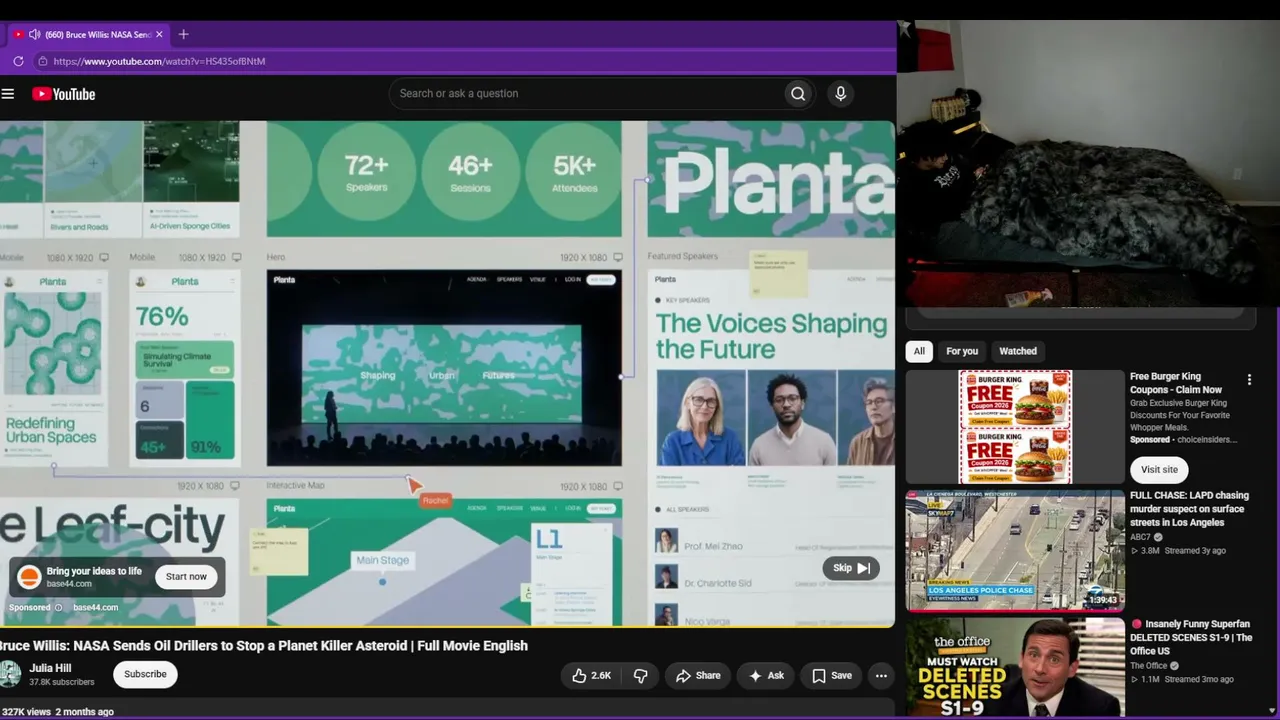The image size is (1280, 720).
Task: Skip the advertisement
Action: click(x=851, y=568)
